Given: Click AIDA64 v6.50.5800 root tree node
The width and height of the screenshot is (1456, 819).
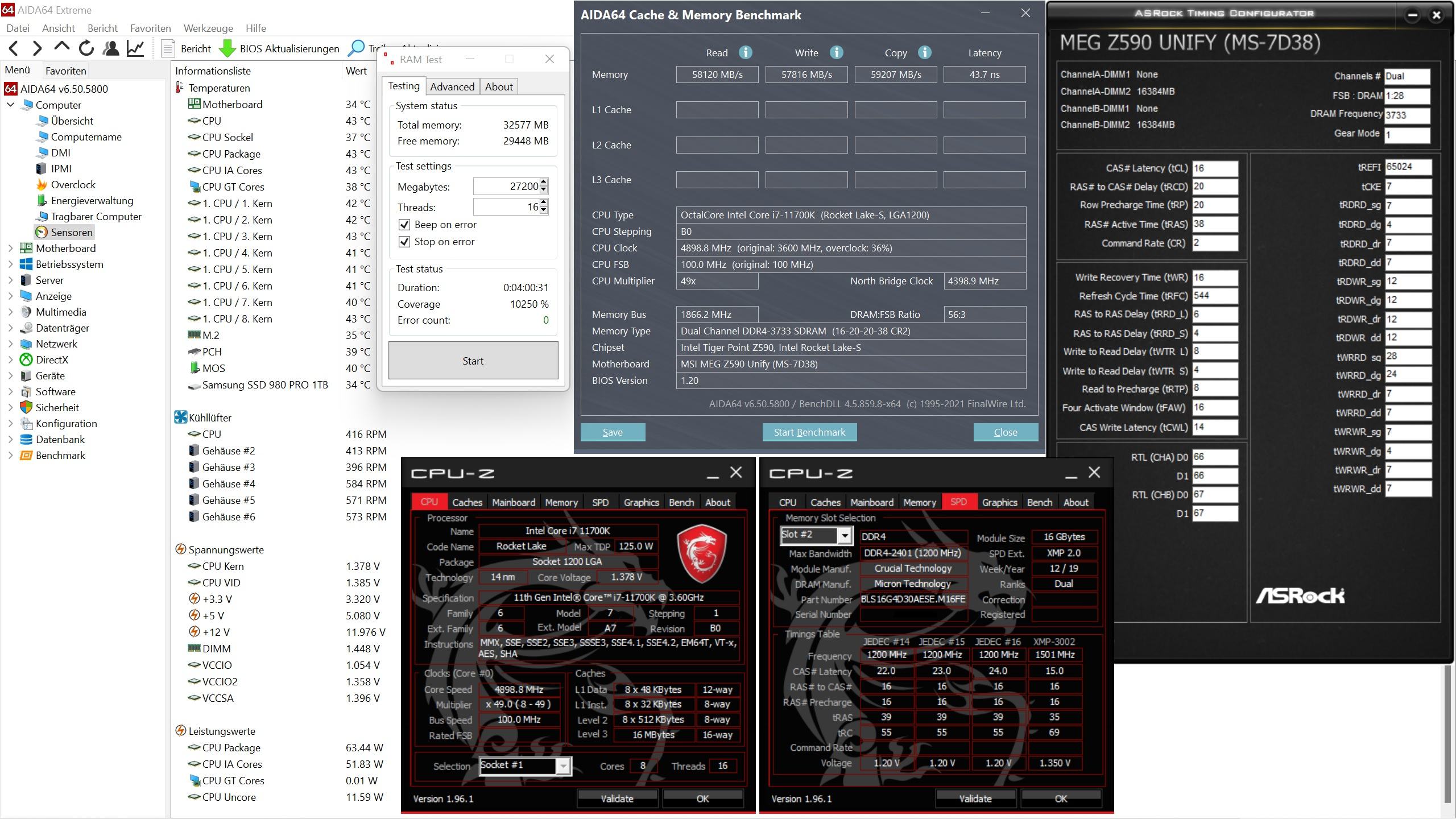Looking at the screenshot, I should [56, 89].
